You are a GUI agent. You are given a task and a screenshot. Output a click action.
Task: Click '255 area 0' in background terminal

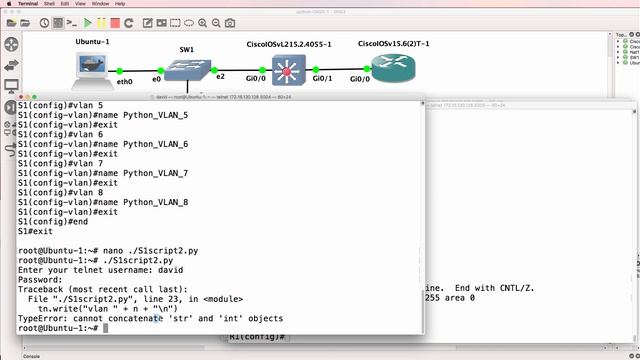(450, 298)
